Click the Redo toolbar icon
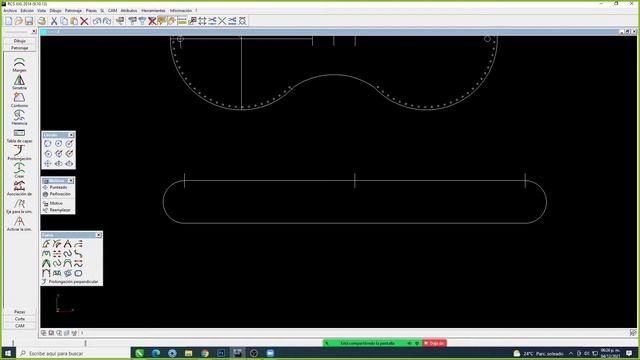640x360 pixels. pyautogui.click(x=107, y=21)
